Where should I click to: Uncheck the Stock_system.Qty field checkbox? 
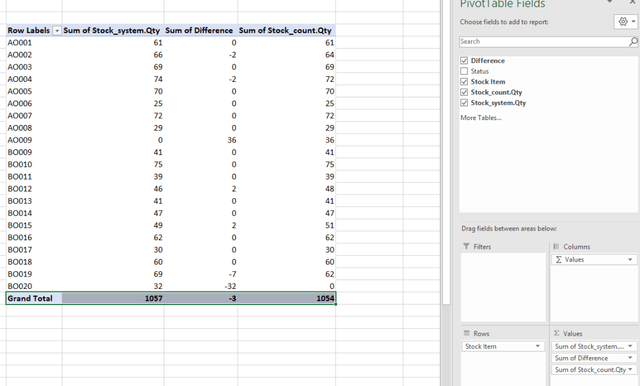pos(464,103)
